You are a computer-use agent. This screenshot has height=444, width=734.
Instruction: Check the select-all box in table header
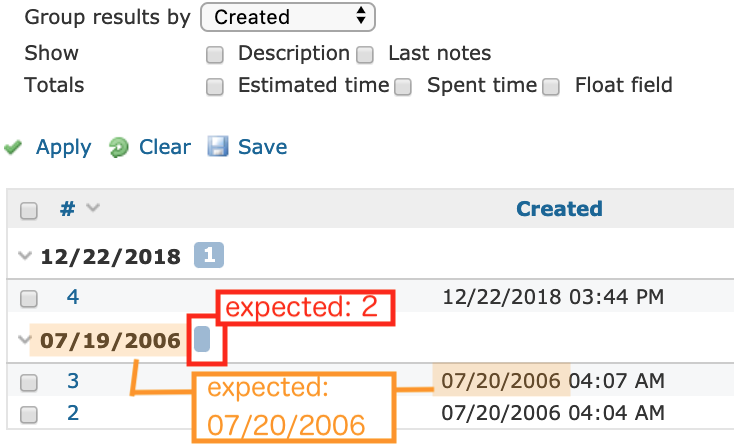click(x=29, y=211)
